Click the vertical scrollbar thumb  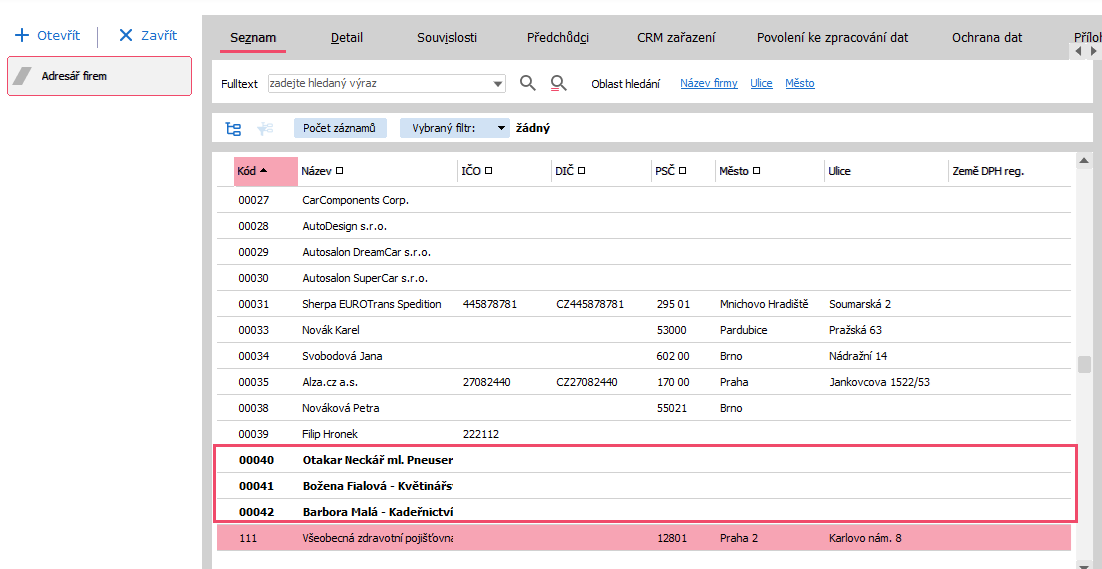click(1083, 364)
